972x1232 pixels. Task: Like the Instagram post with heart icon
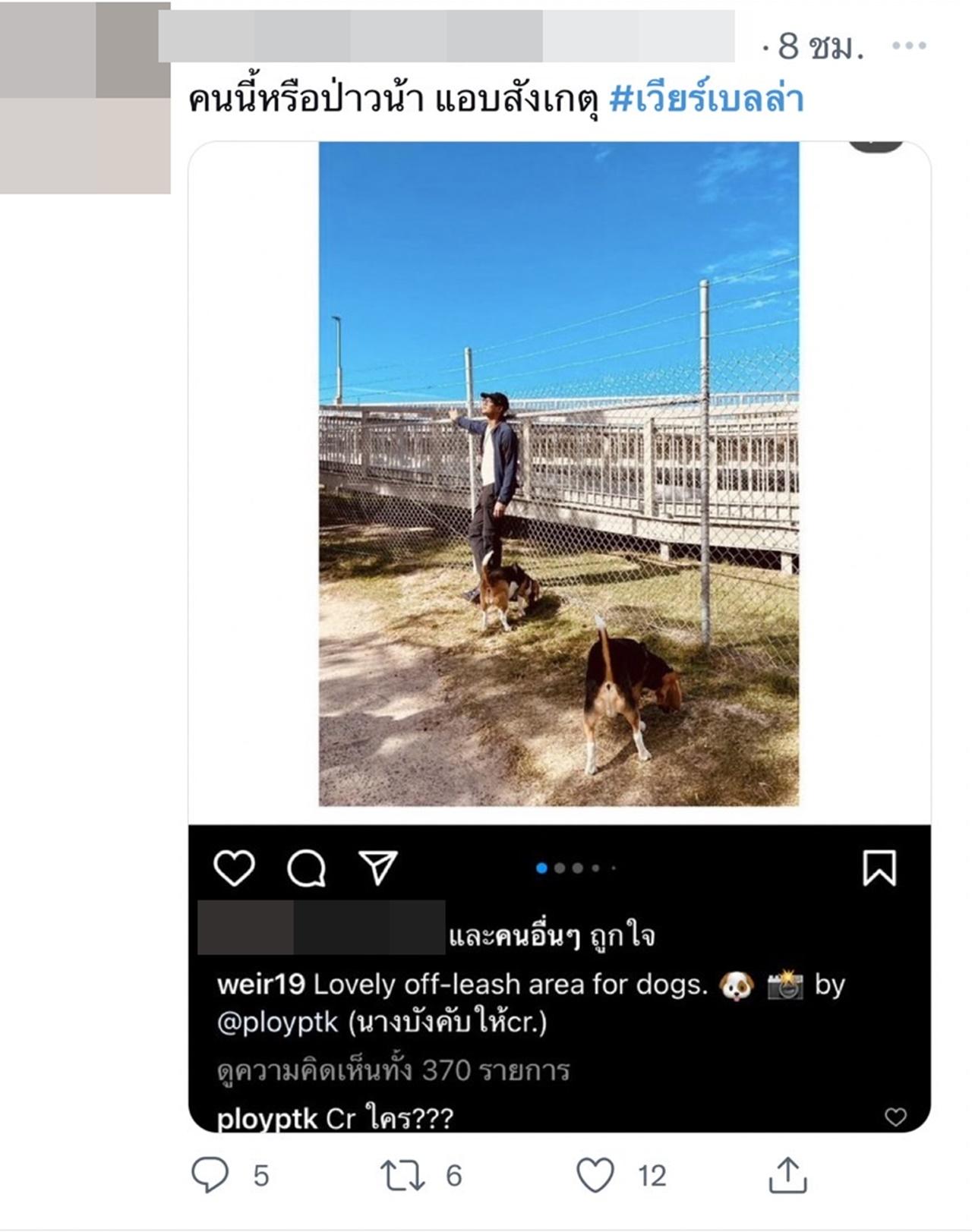[234, 868]
